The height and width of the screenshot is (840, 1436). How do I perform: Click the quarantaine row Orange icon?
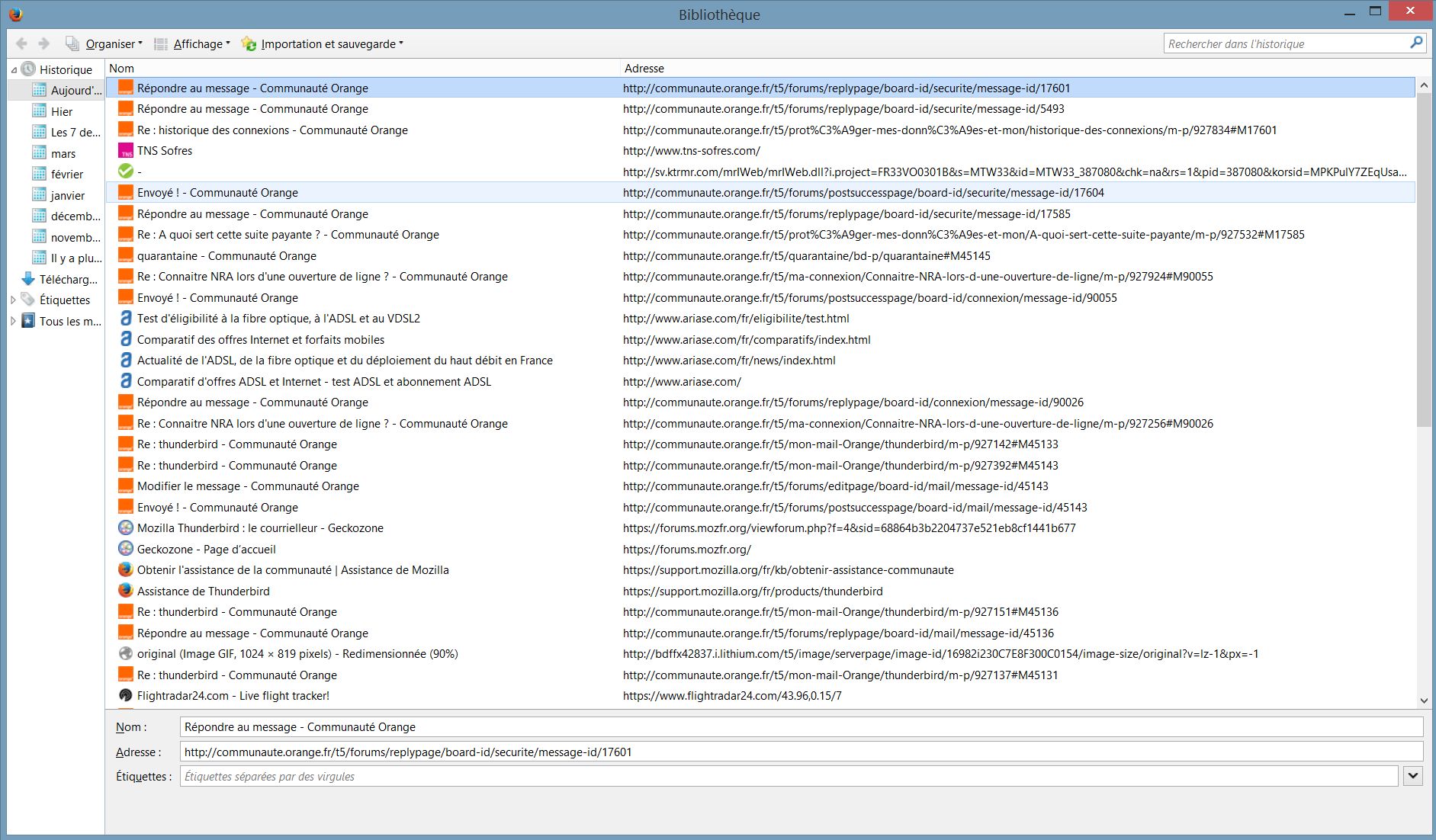126,255
